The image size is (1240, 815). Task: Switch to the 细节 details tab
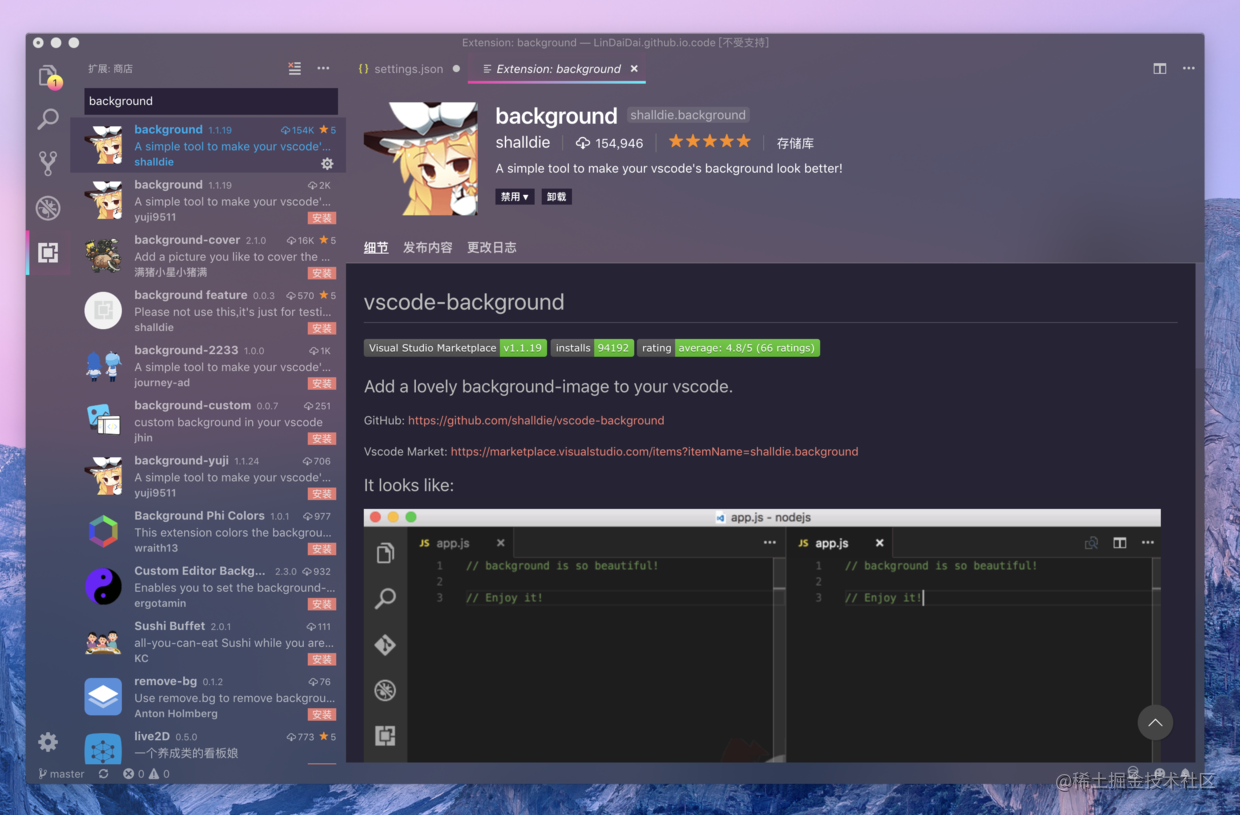(376, 247)
